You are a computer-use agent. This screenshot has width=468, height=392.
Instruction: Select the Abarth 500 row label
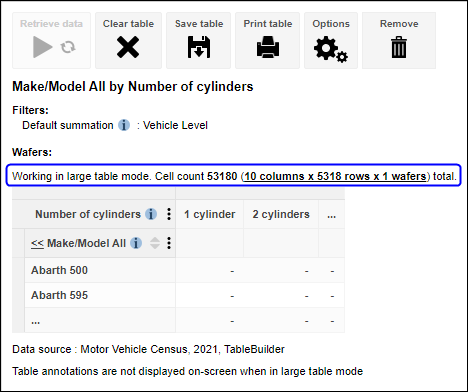(x=59, y=270)
